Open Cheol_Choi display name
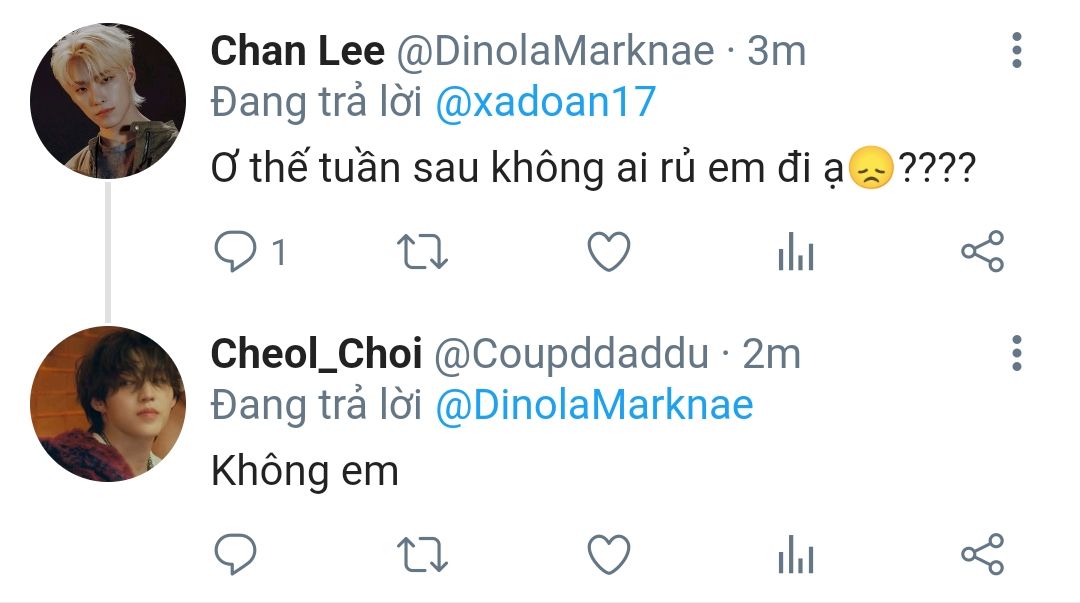The width and height of the screenshot is (1080, 603). 316,354
